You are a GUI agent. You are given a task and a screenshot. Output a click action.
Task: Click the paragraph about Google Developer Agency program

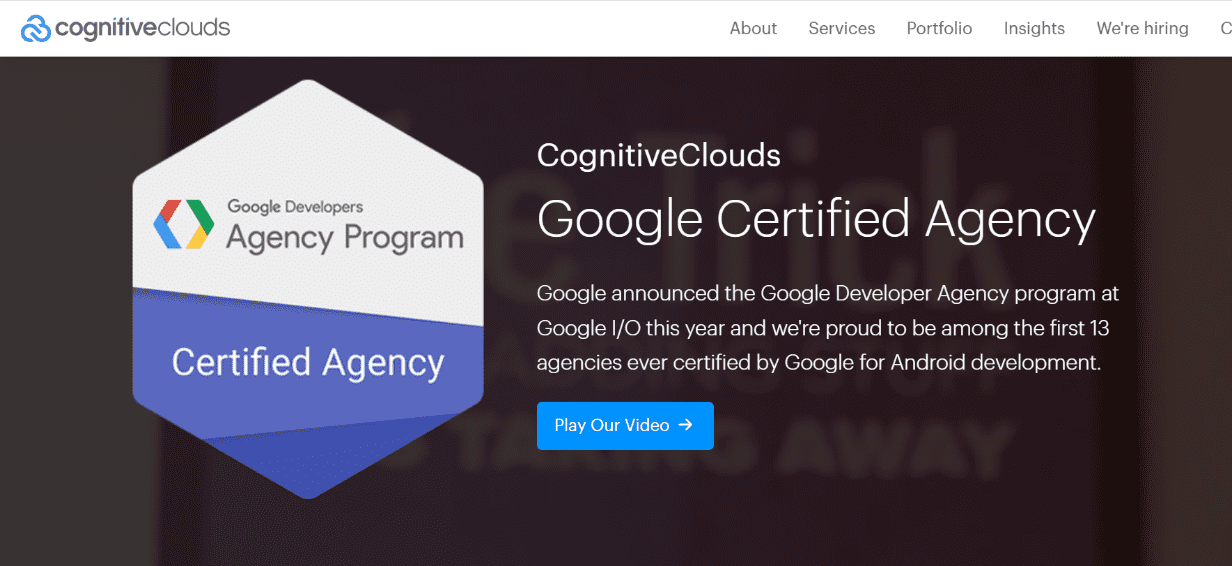[x=828, y=328]
